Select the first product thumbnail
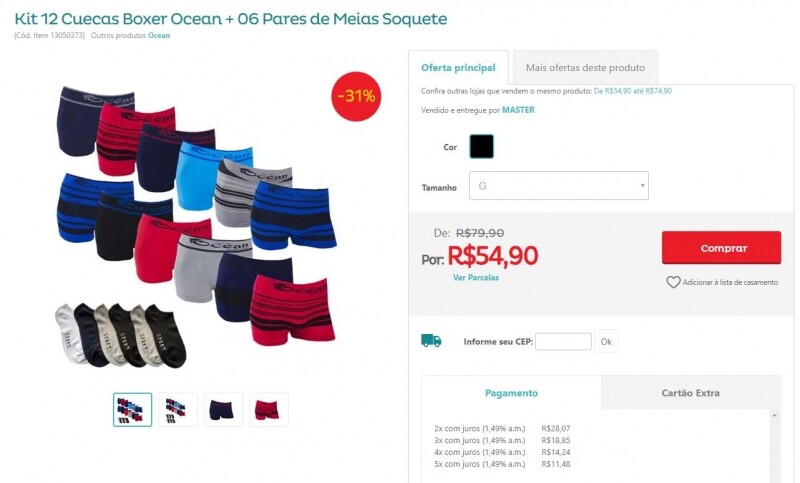 132,409
